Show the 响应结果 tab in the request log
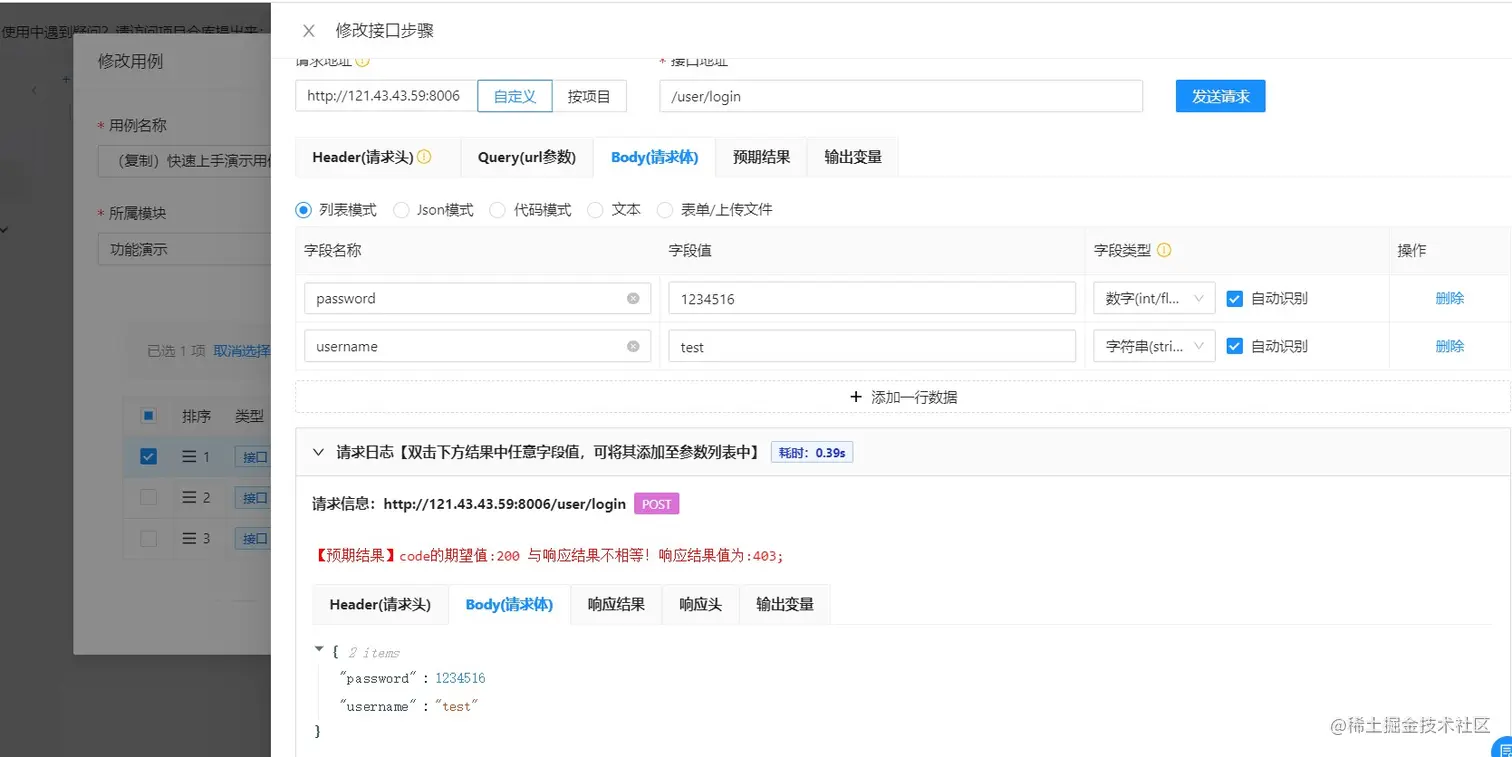This screenshot has height=757, width=1512. pyautogui.click(x=616, y=604)
